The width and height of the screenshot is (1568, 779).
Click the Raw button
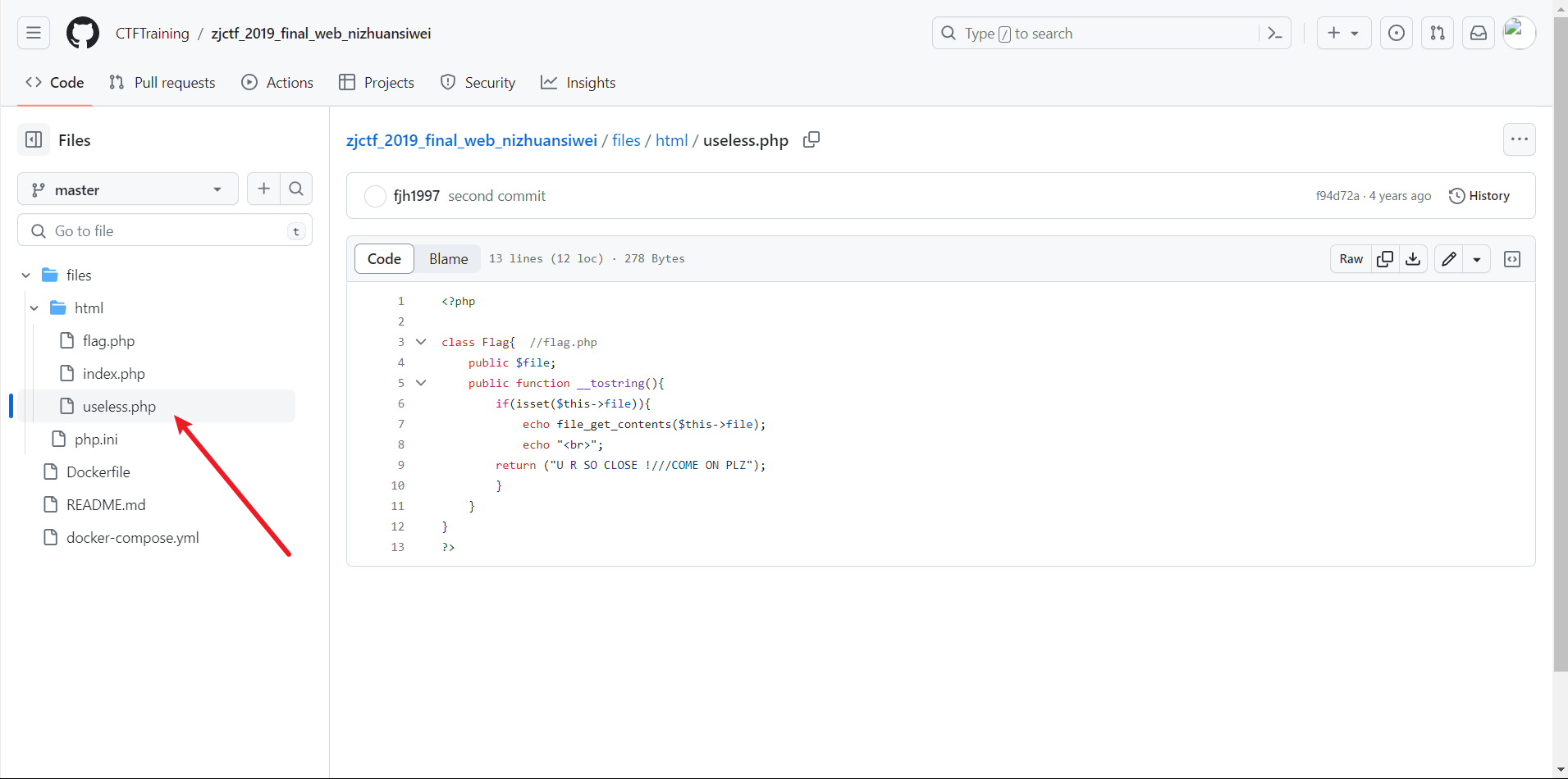pos(1351,259)
